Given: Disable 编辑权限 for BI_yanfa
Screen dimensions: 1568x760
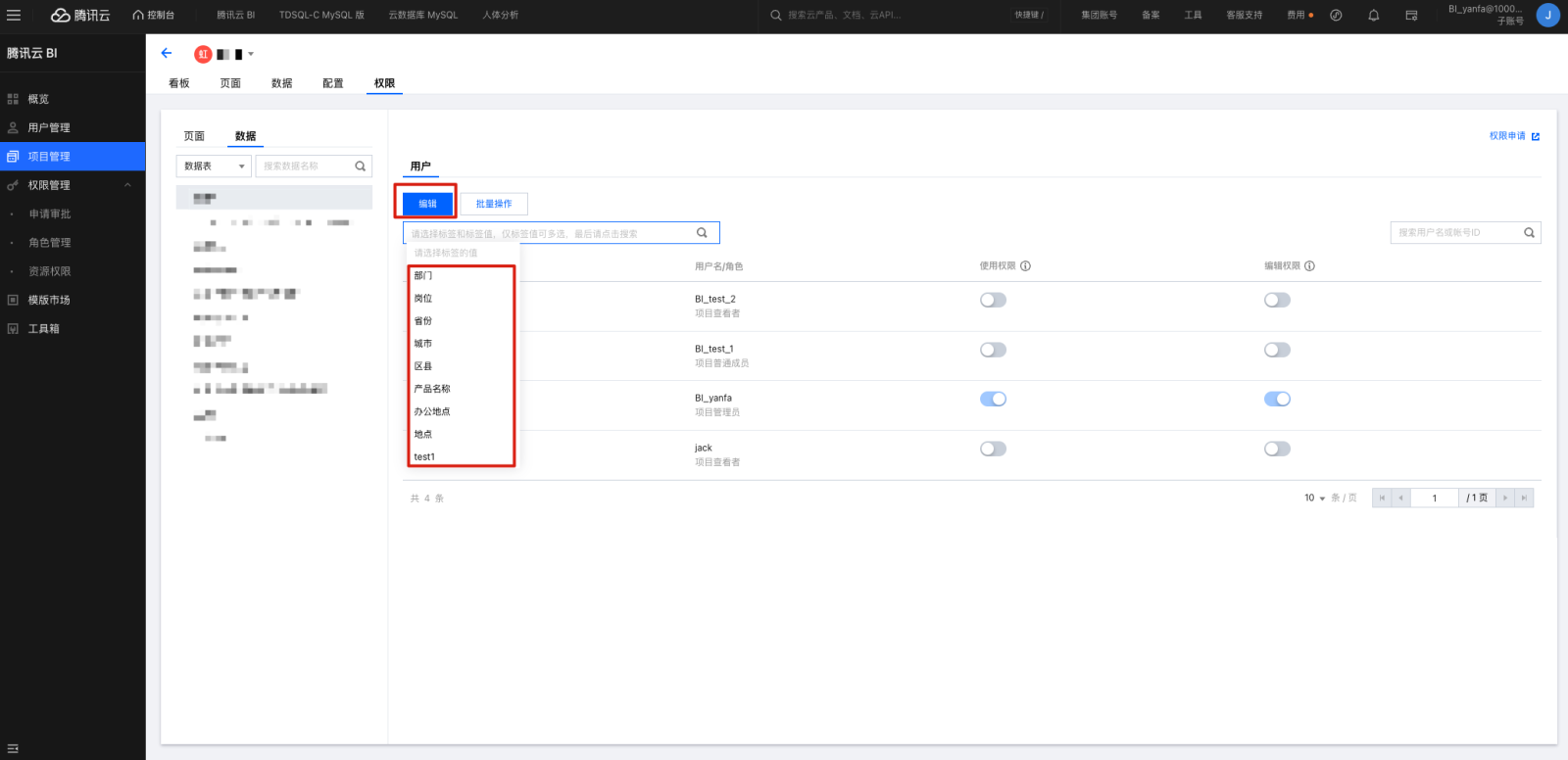Looking at the screenshot, I should [x=1277, y=399].
